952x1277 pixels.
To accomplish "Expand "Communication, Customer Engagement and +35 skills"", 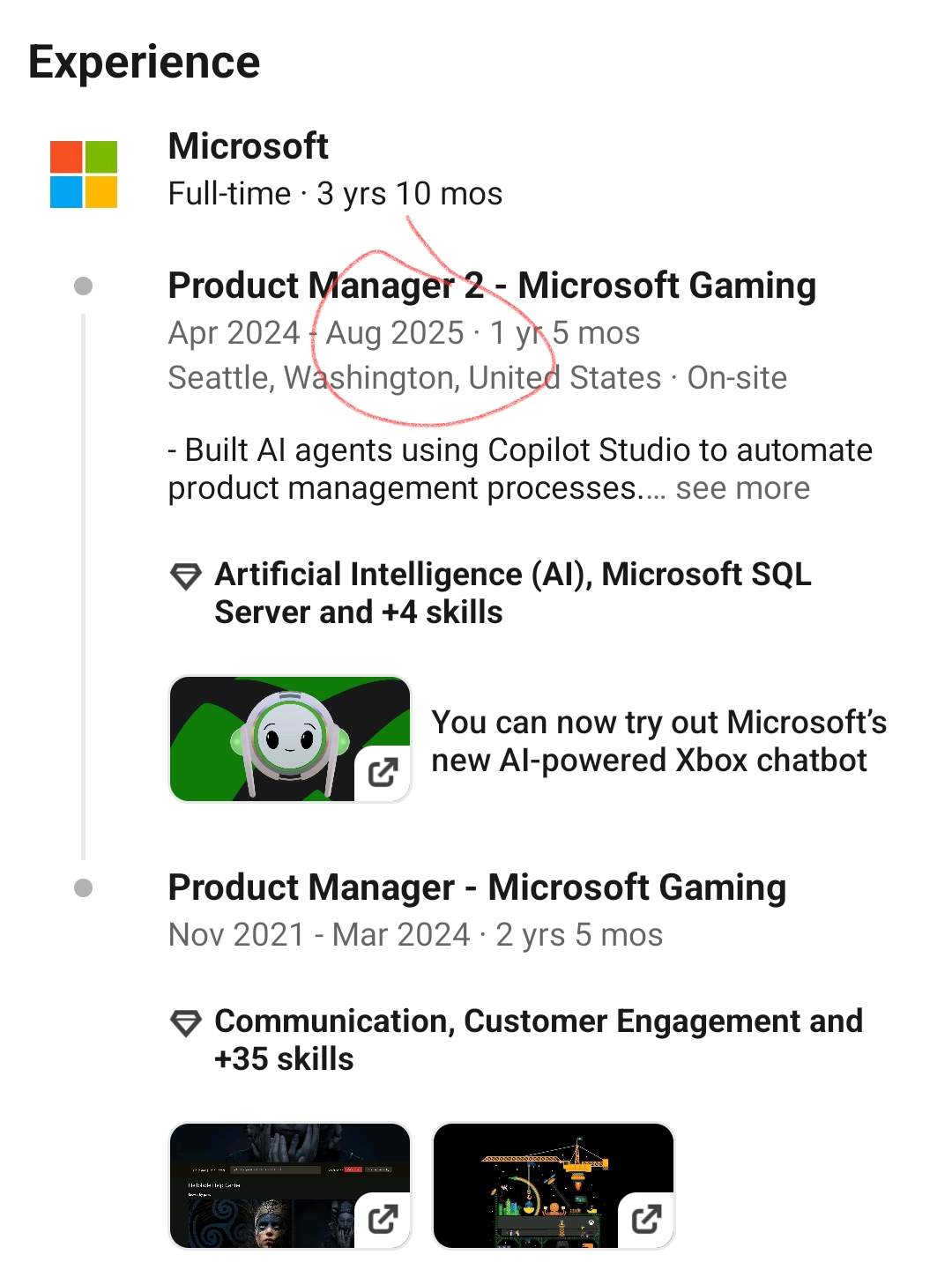I will (538, 1040).
